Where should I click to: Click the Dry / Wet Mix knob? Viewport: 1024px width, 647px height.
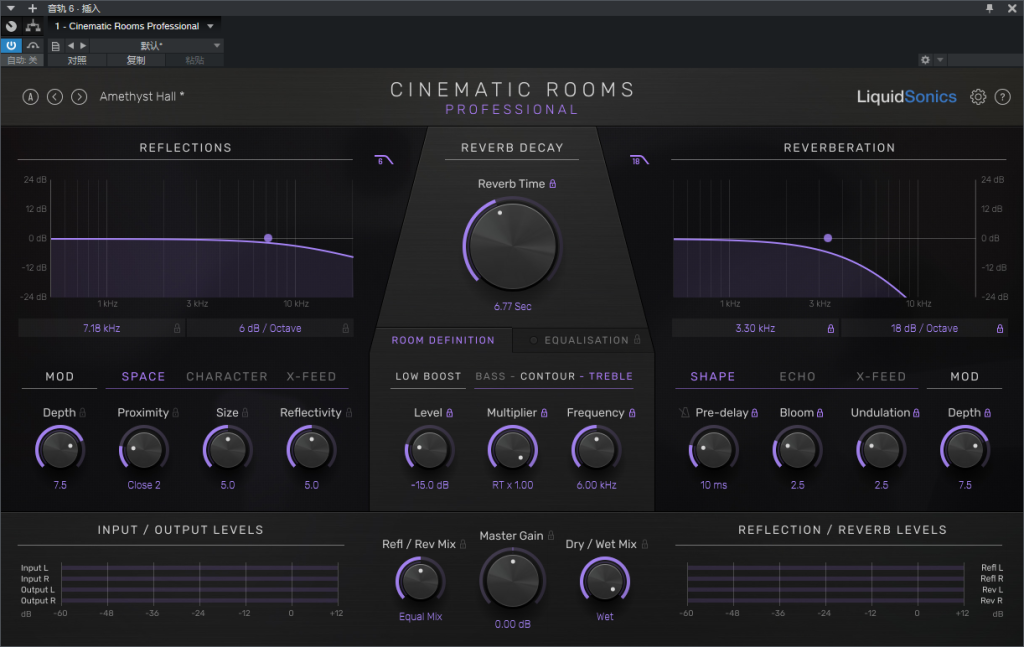coord(605,581)
